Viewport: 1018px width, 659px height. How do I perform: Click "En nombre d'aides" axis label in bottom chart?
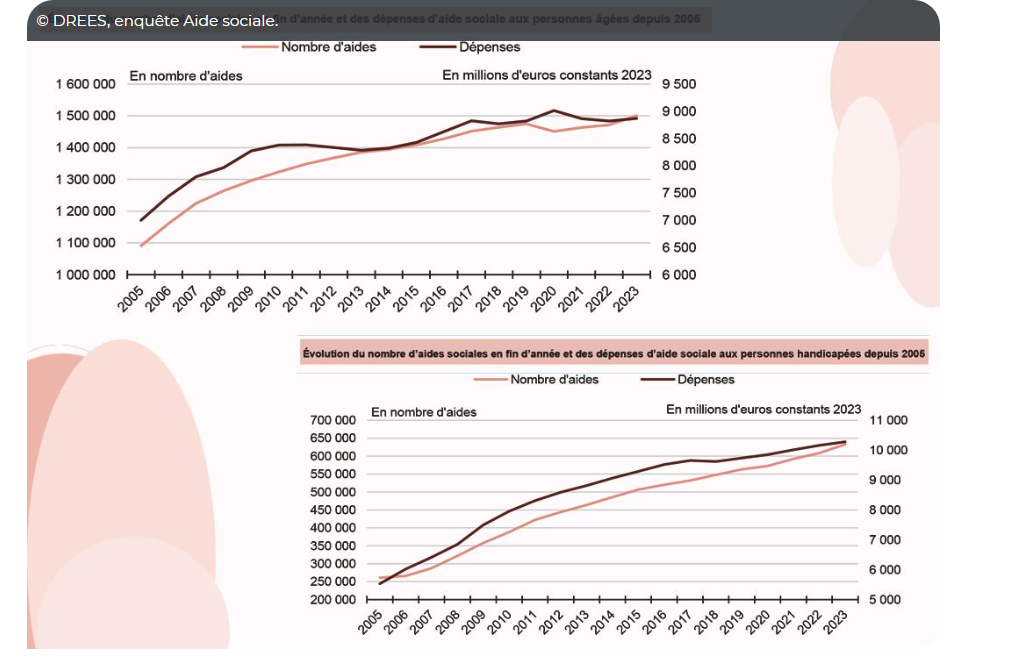(424, 412)
